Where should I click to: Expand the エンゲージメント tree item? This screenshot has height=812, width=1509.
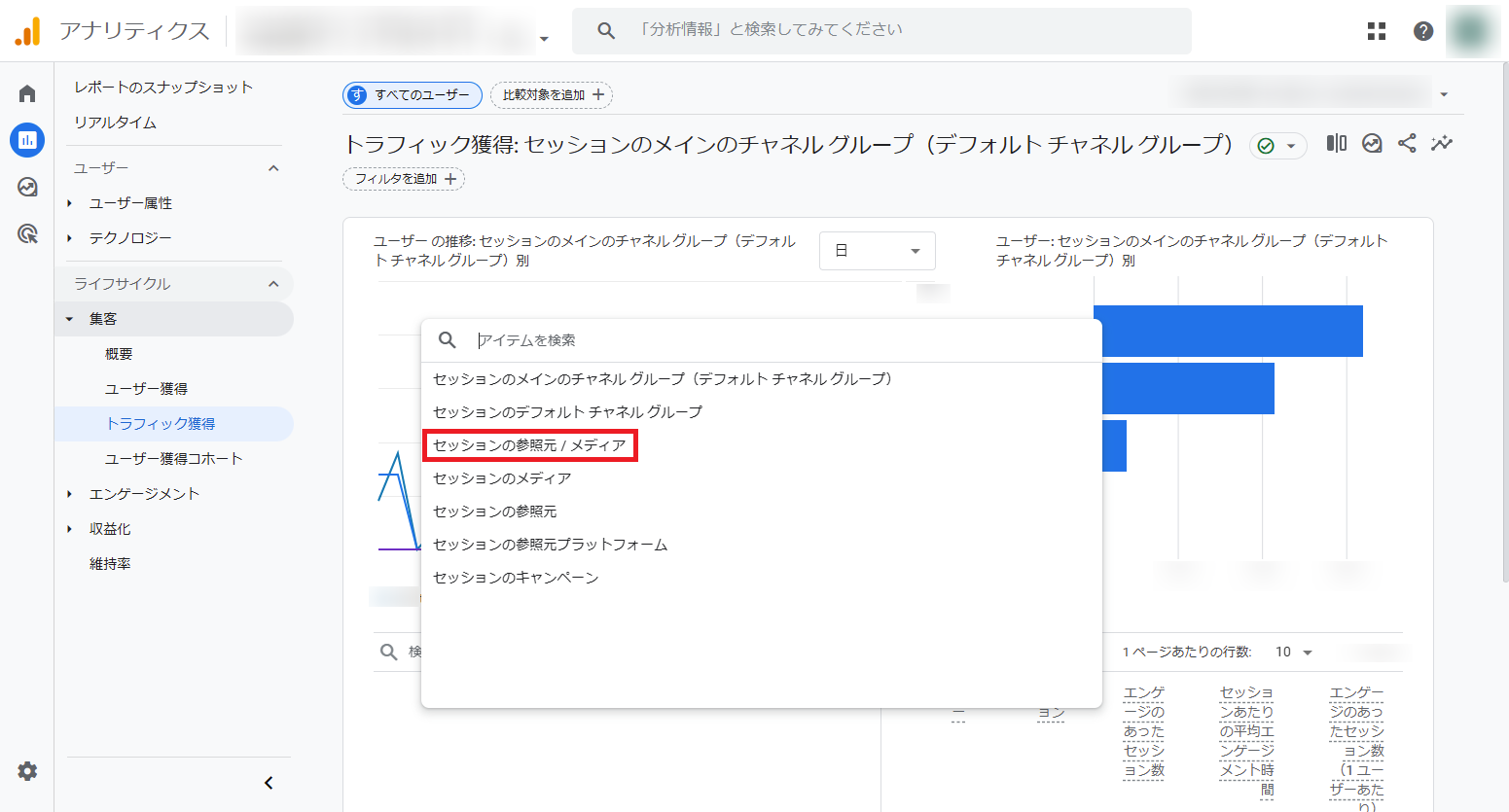coord(70,494)
